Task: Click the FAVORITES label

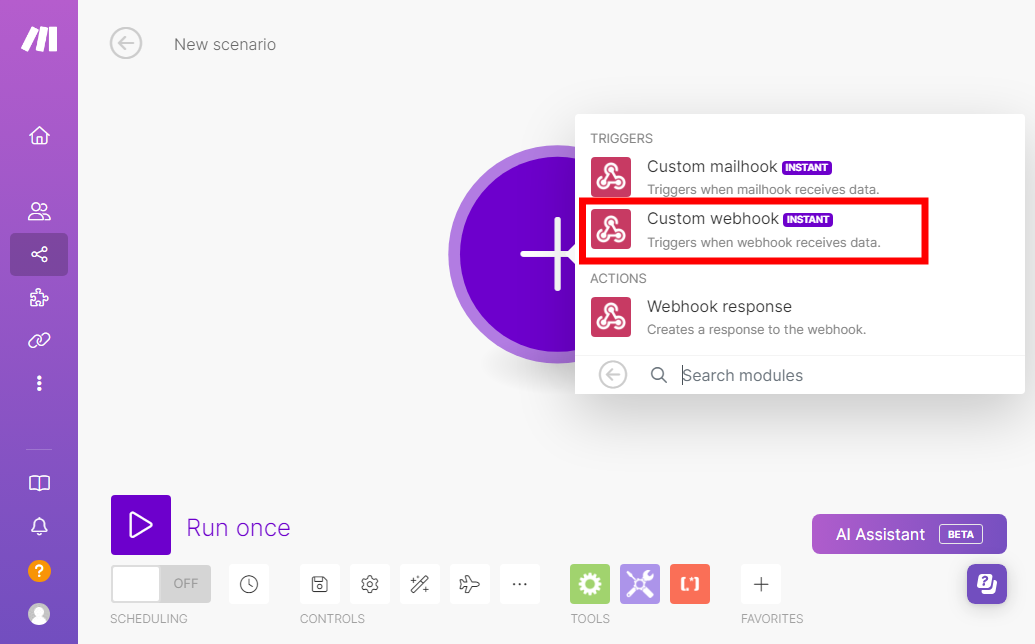Action: pos(772,619)
